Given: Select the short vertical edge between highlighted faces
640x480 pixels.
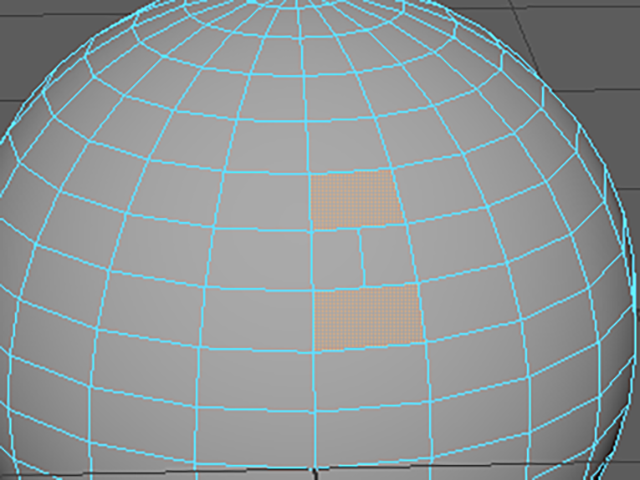Looking at the screenshot, I should 362,257.
